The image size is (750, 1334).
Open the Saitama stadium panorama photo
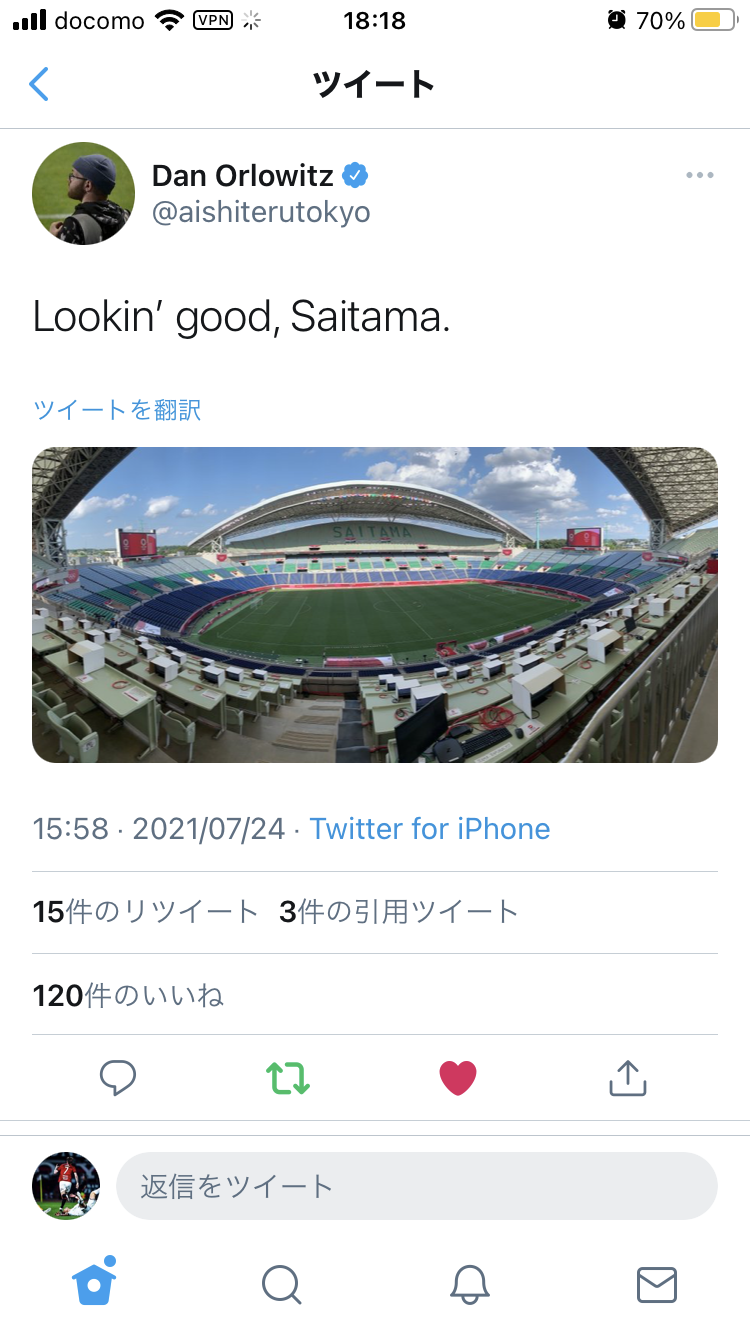click(x=375, y=605)
